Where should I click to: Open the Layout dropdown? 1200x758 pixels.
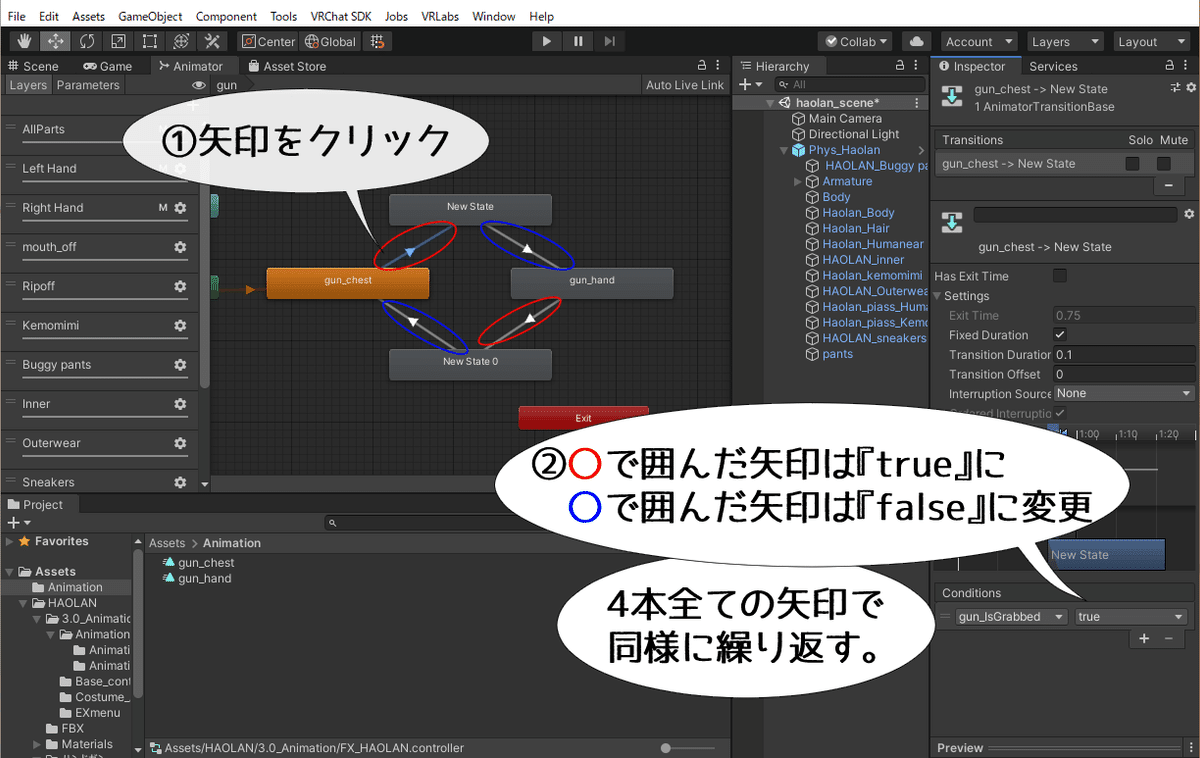1150,41
